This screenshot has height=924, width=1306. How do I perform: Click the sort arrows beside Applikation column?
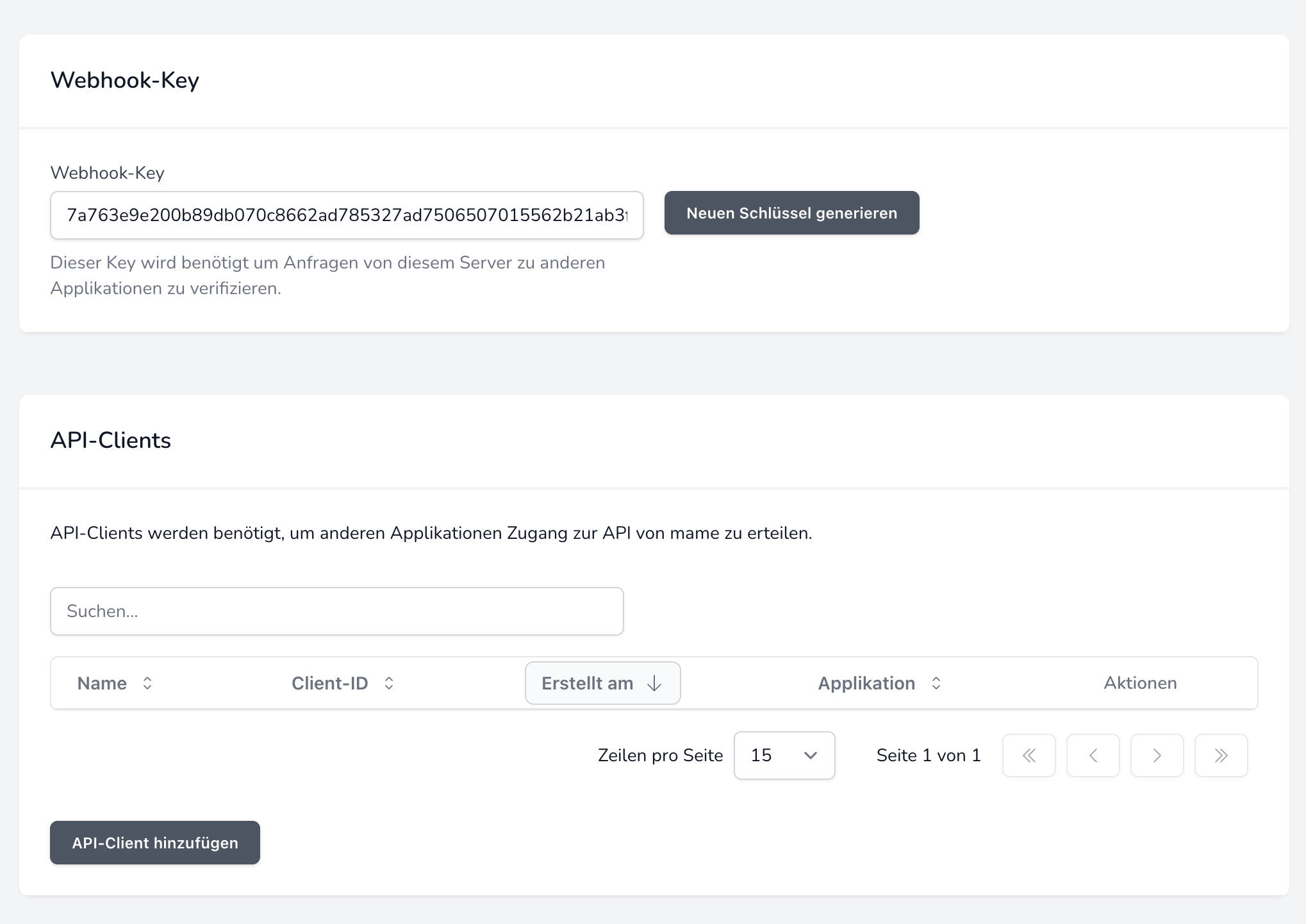936,683
